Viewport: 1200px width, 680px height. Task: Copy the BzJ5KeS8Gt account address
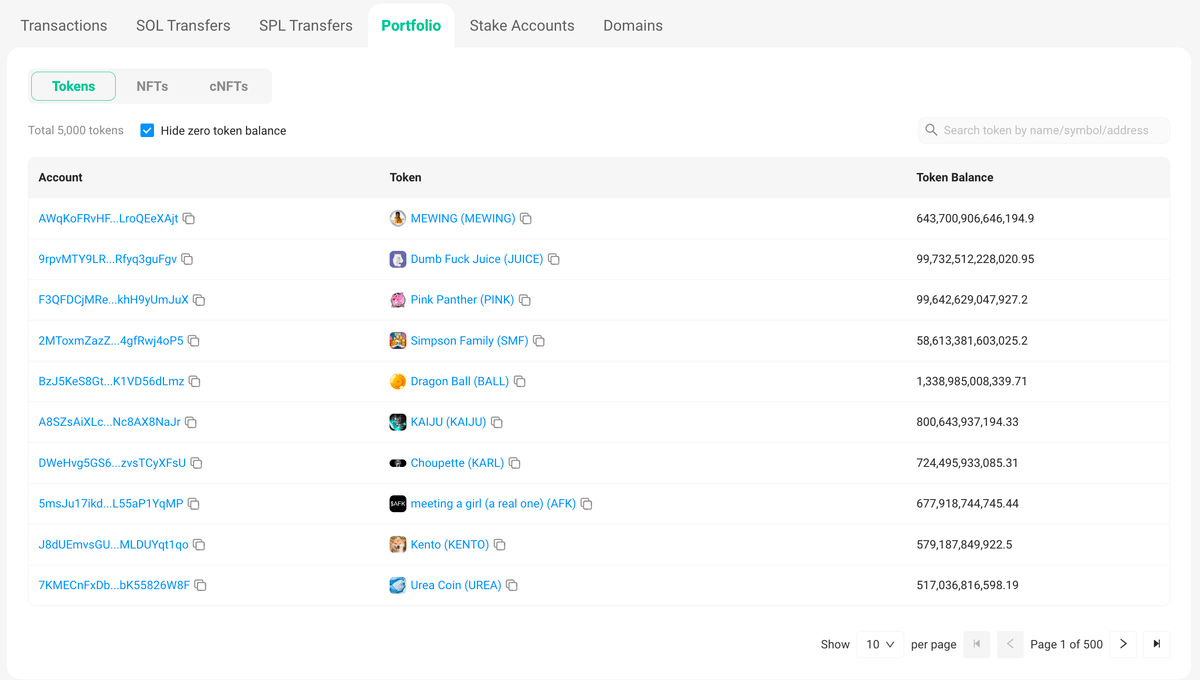(x=193, y=381)
